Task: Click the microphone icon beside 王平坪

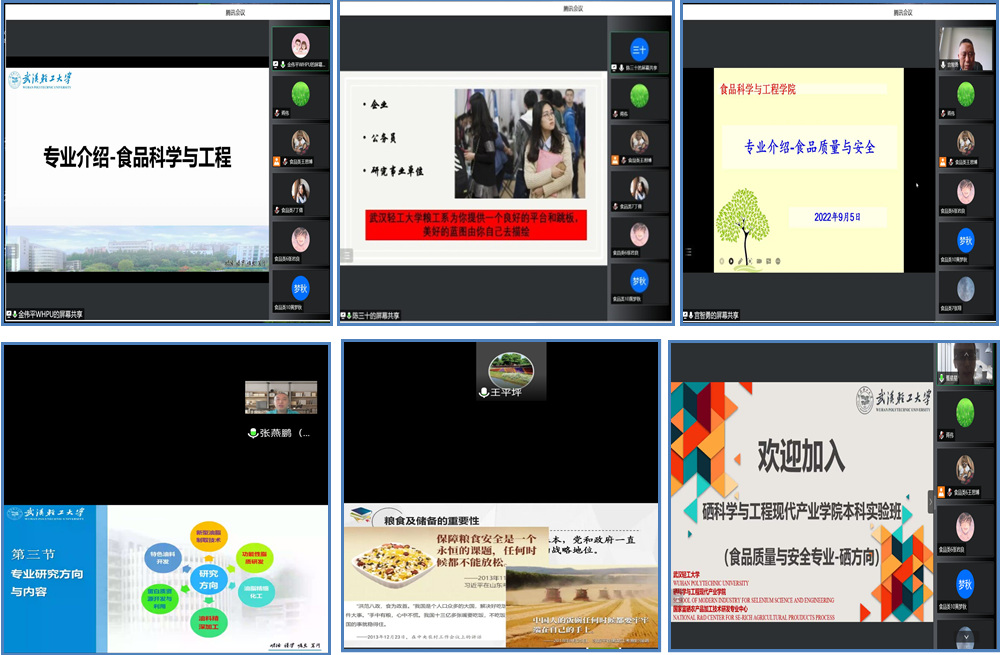Action: 484,393
